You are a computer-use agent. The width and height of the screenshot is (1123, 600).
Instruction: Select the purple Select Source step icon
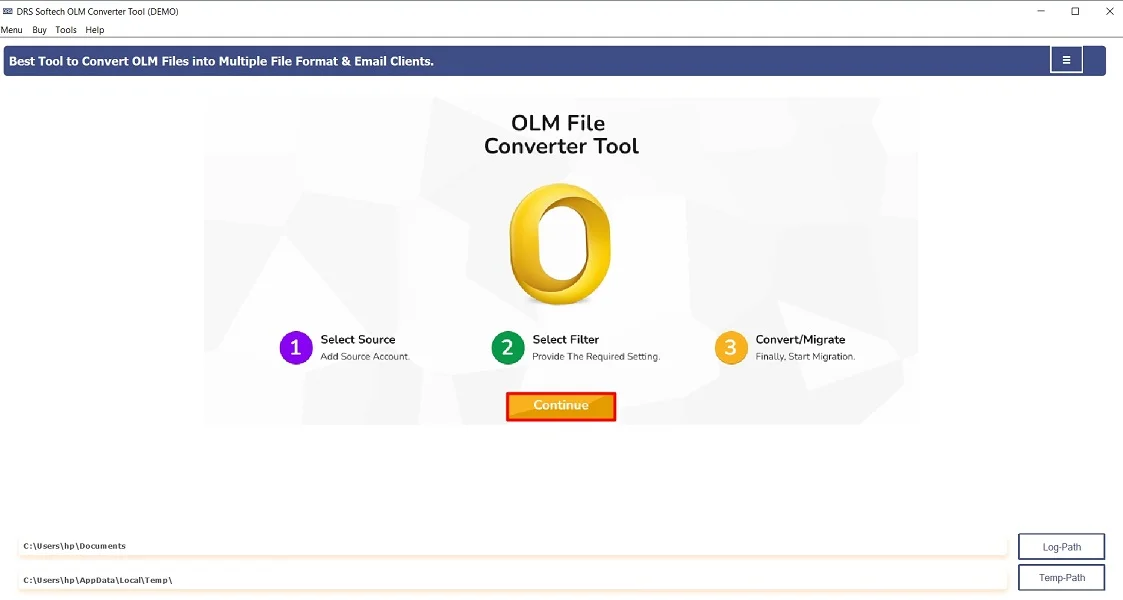point(295,347)
